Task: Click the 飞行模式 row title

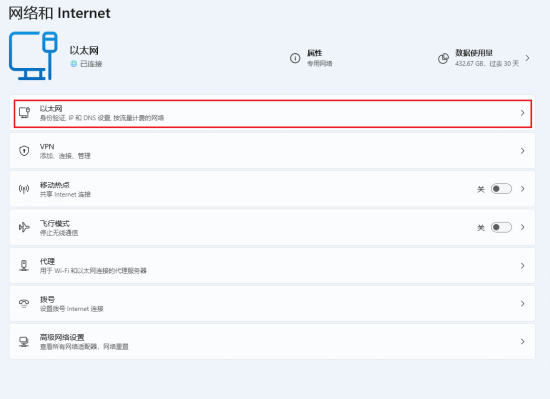Action: [55, 223]
